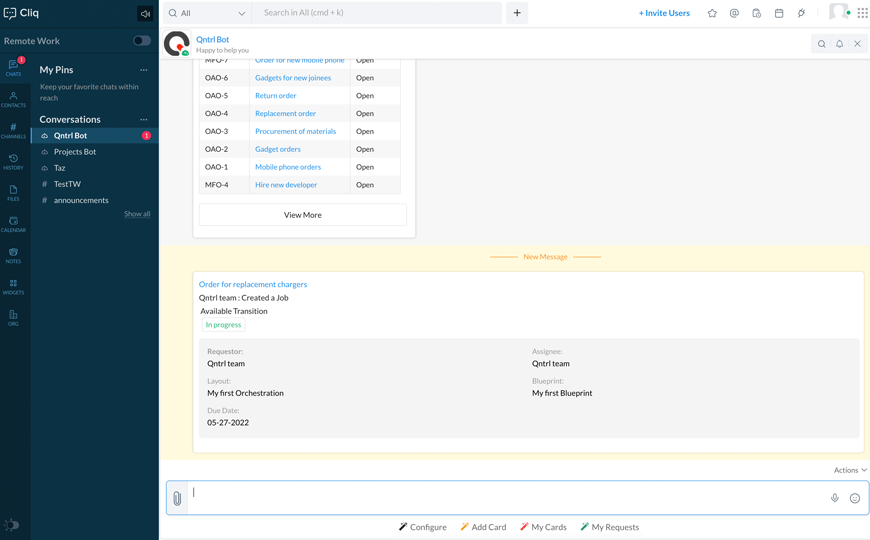The image size is (870, 540).
Task: Open Order for replacement chargers link
Action: 253,284
